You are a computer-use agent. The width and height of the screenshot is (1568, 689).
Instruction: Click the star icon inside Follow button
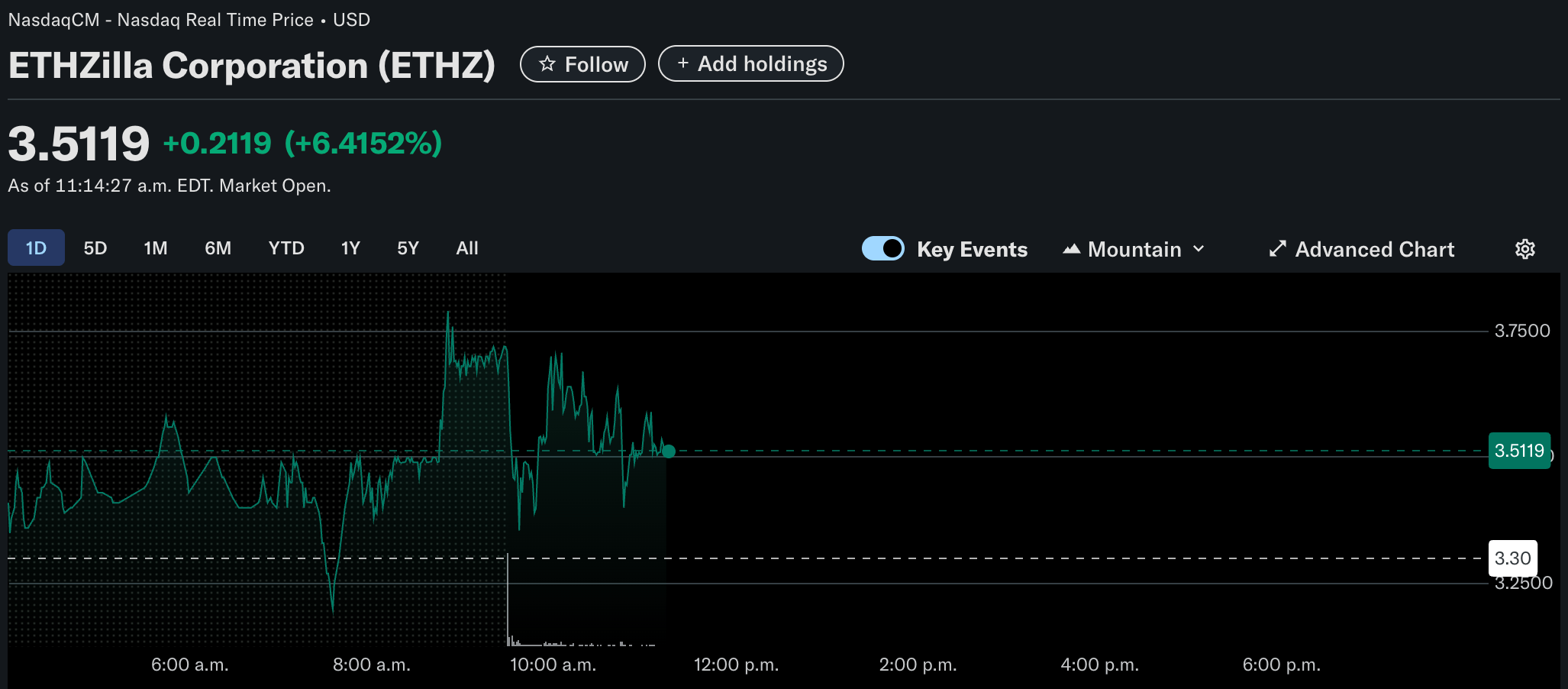coord(547,64)
